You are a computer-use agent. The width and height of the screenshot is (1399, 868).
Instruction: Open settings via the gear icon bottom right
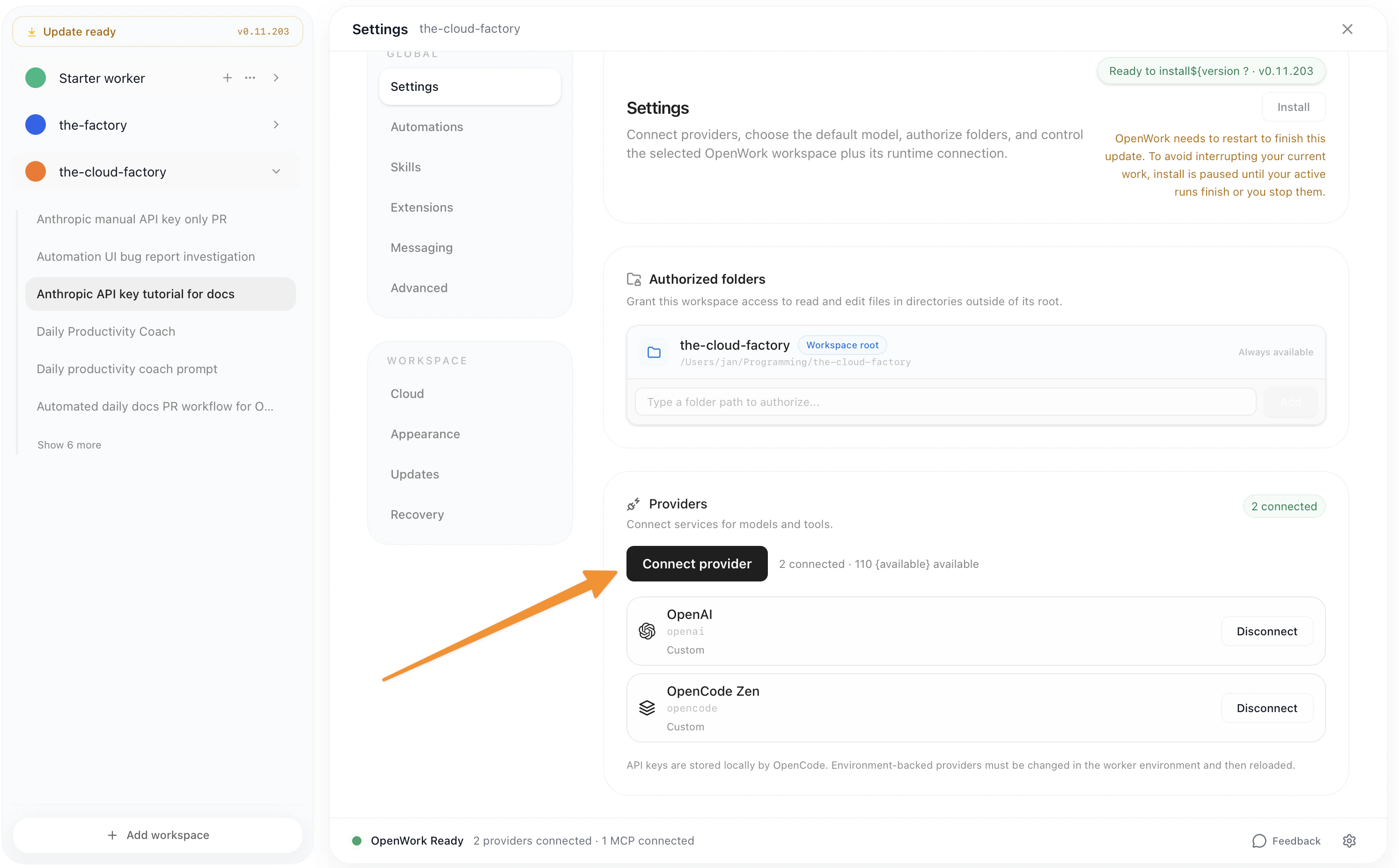coord(1349,840)
